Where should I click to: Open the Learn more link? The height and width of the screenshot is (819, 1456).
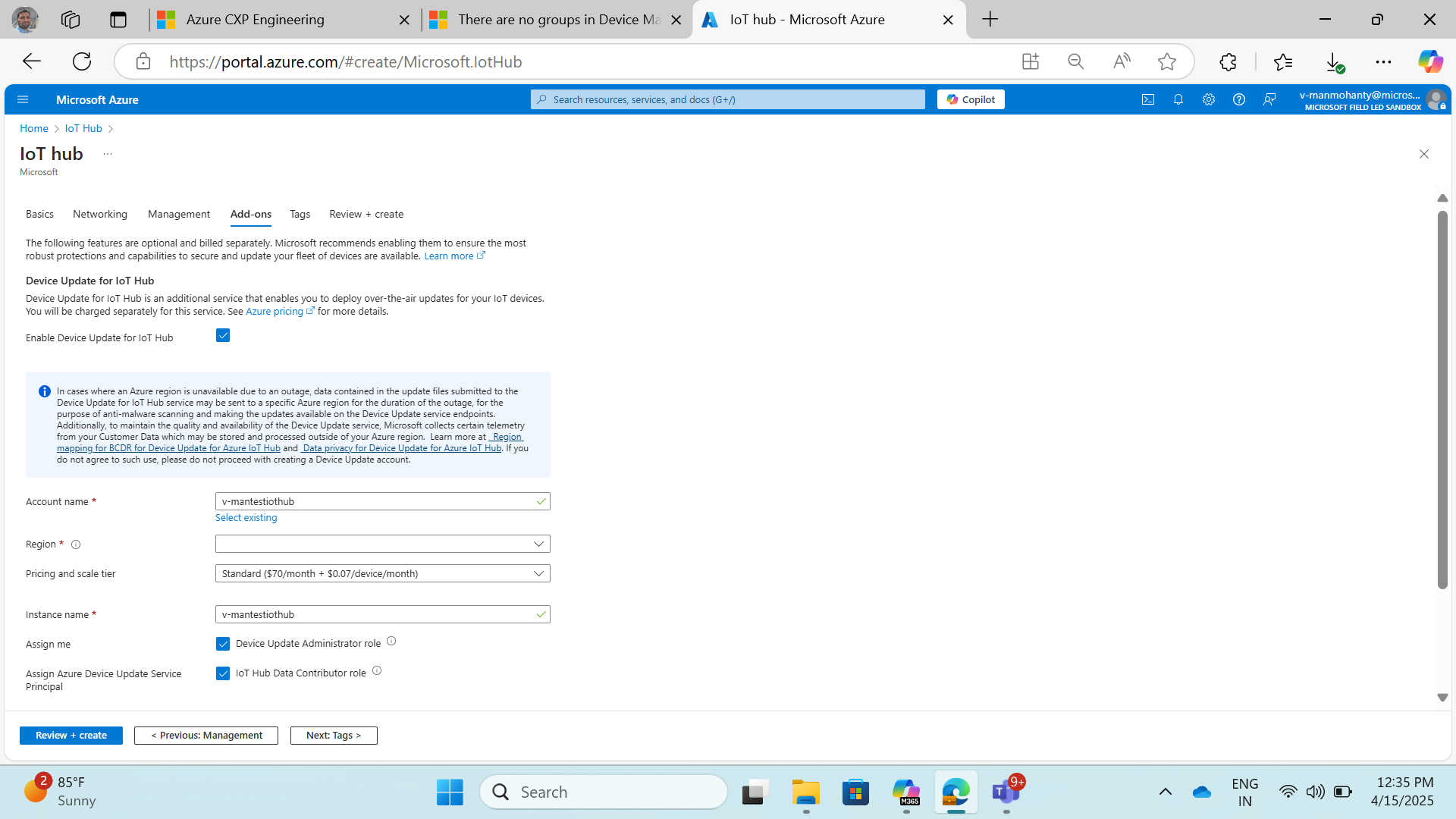click(x=454, y=256)
